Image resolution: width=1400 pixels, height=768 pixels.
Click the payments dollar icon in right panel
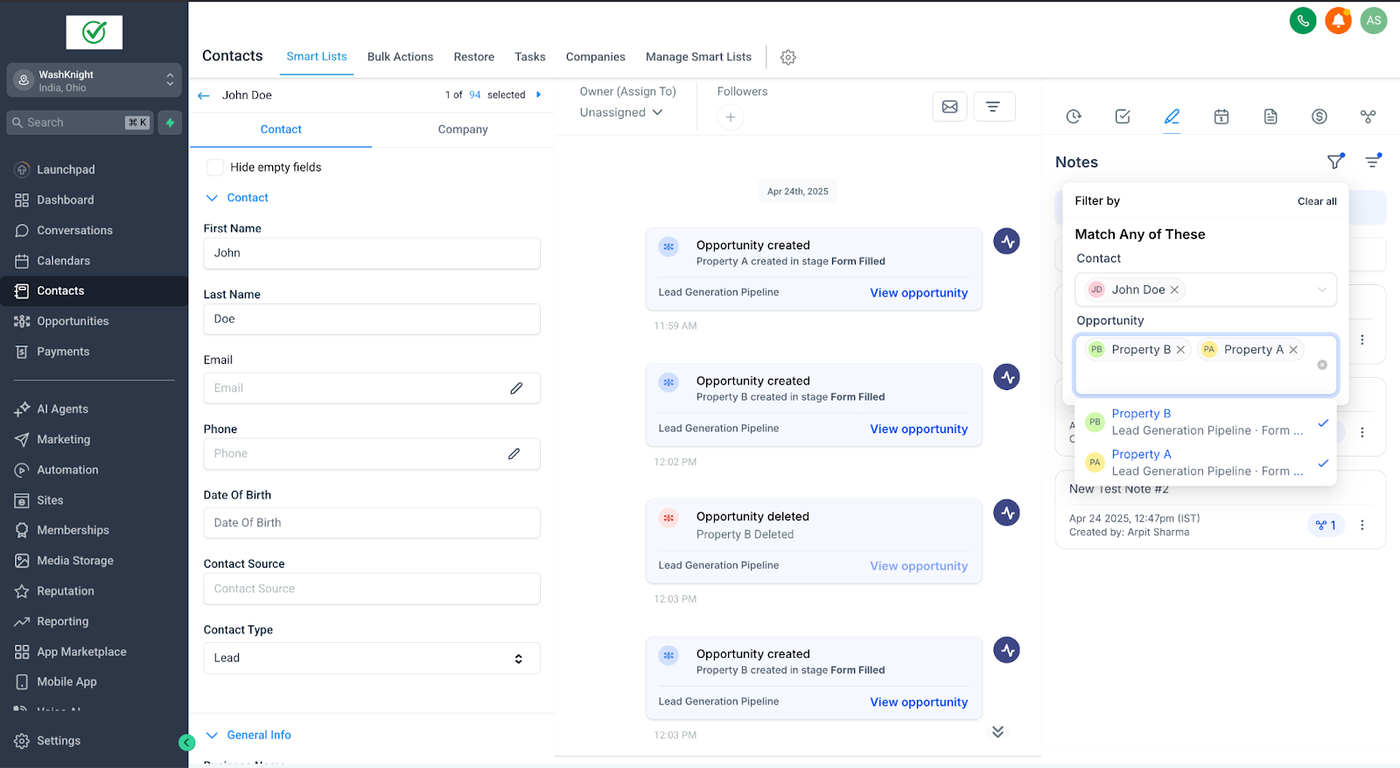coord(1319,117)
